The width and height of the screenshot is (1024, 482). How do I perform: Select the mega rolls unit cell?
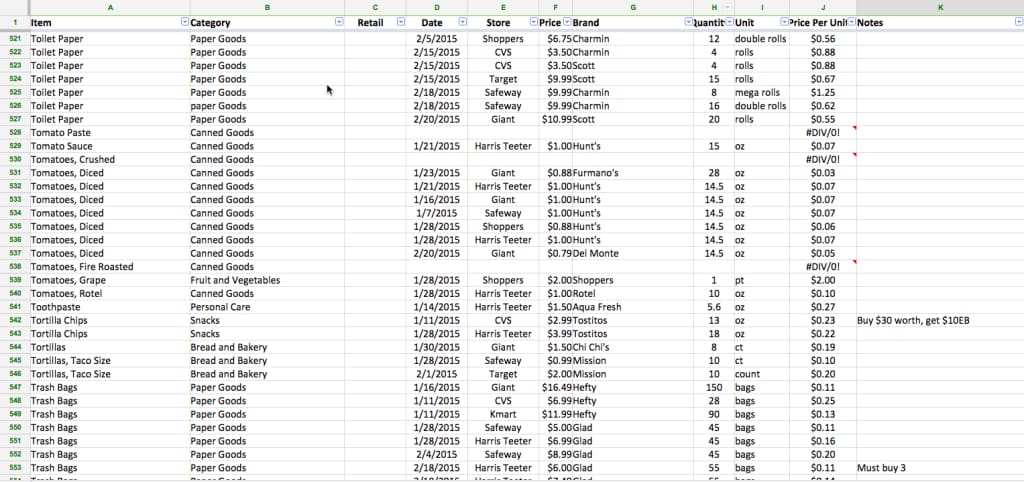click(x=762, y=92)
